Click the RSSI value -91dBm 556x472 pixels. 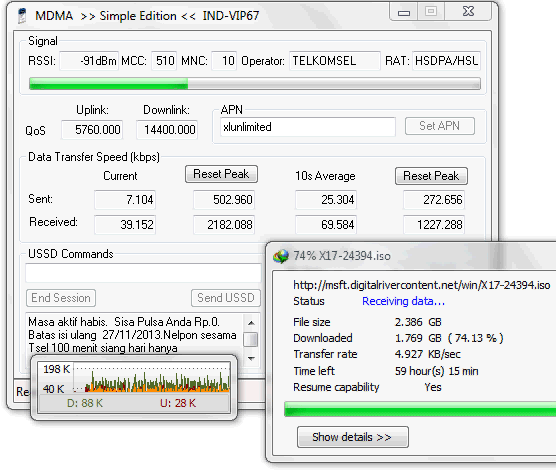(89, 61)
